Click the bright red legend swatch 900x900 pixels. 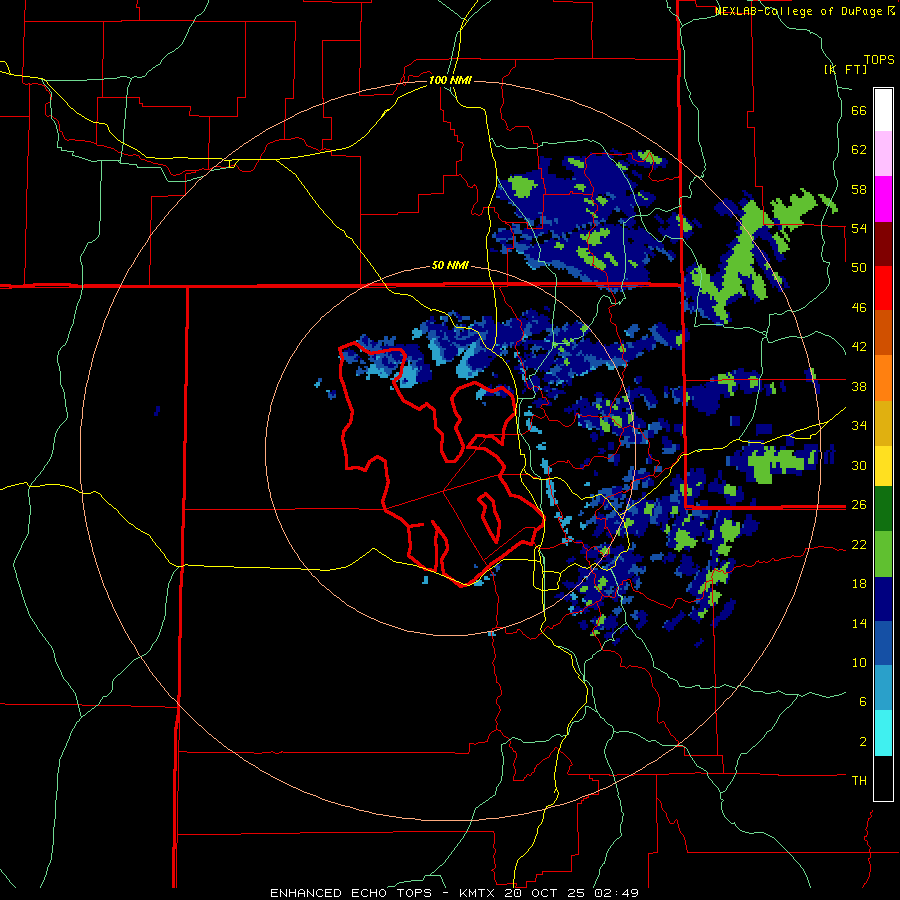point(883,288)
